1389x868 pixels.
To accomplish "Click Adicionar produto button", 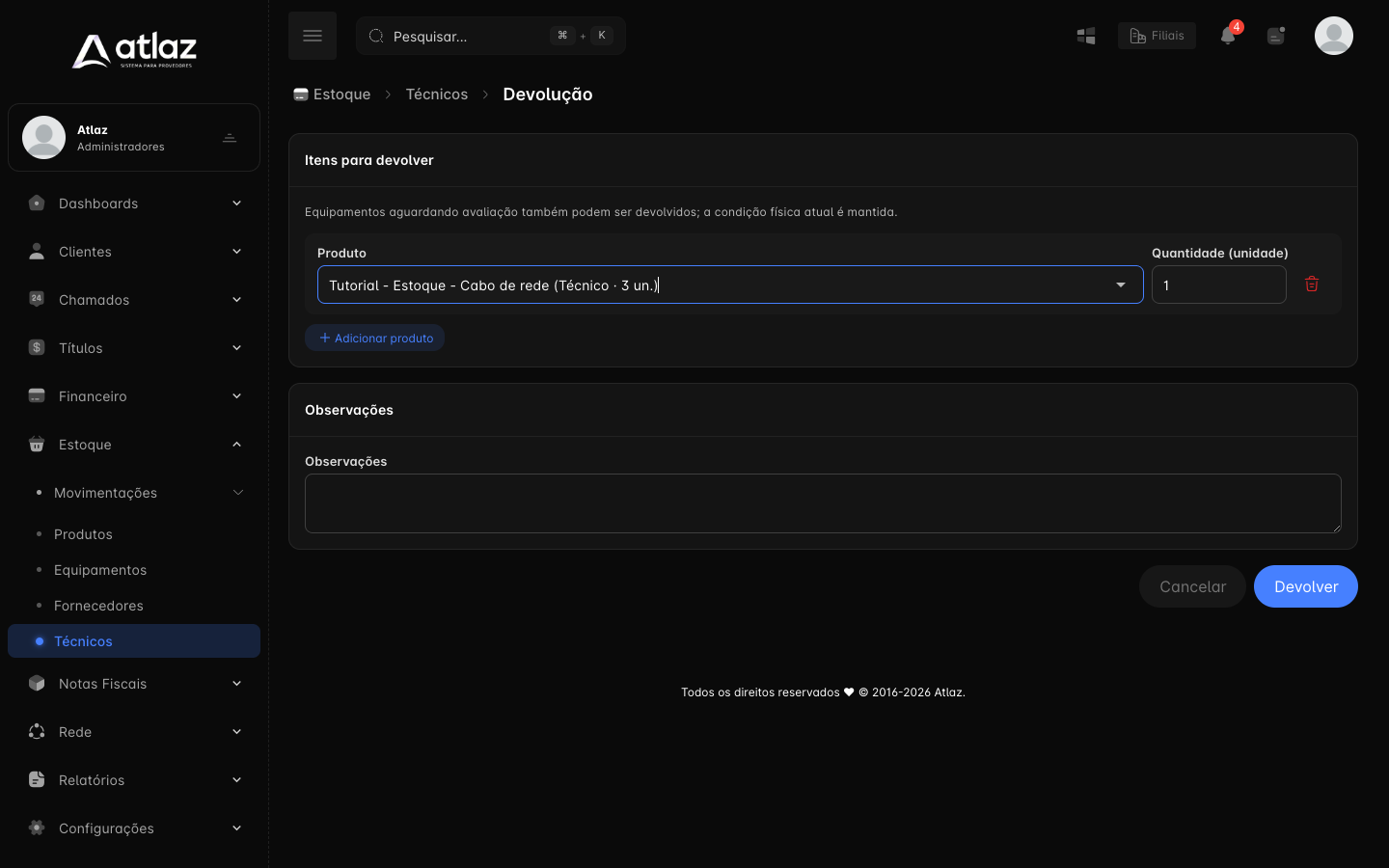I will 375,338.
